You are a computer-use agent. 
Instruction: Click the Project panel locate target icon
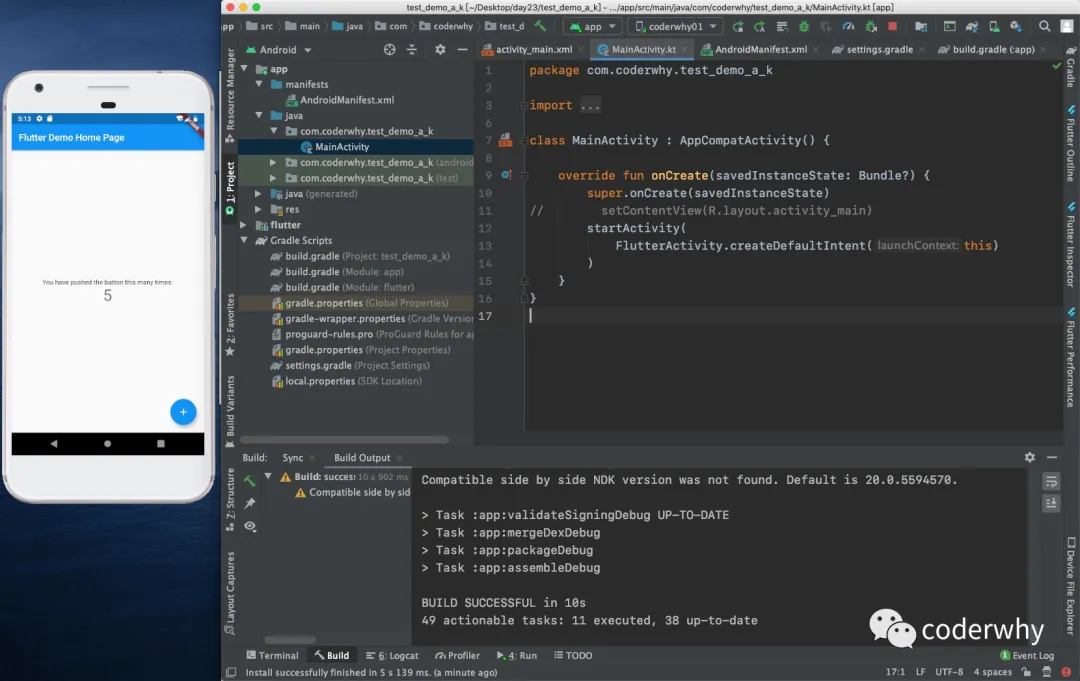(390, 50)
